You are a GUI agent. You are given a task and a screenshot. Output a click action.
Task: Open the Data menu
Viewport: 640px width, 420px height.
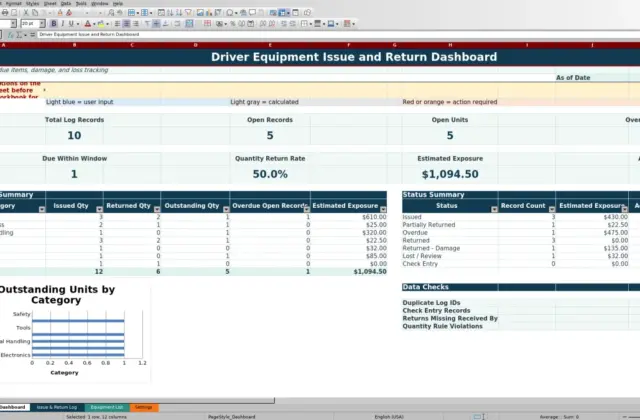click(66, 3)
